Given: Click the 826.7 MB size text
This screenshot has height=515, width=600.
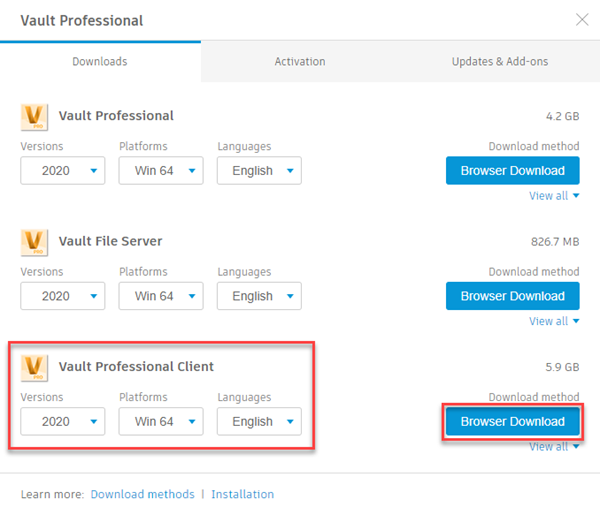Looking at the screenshot, I should [x=555, y=242].
